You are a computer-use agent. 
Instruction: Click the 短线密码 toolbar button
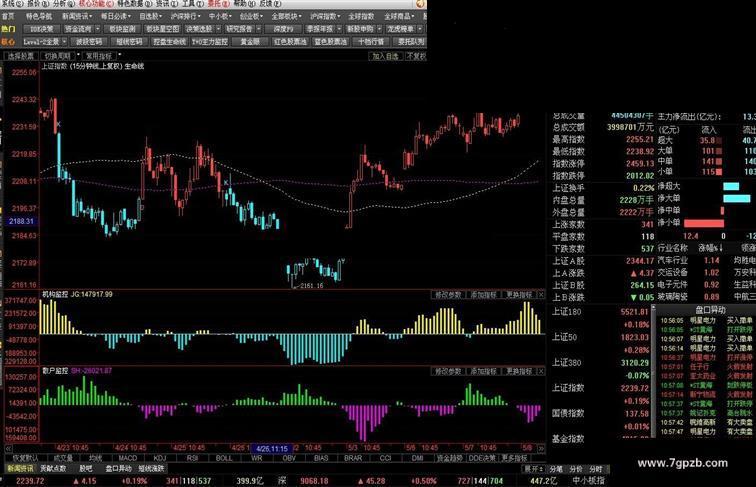pyautogui.click(x=129, y=42)
